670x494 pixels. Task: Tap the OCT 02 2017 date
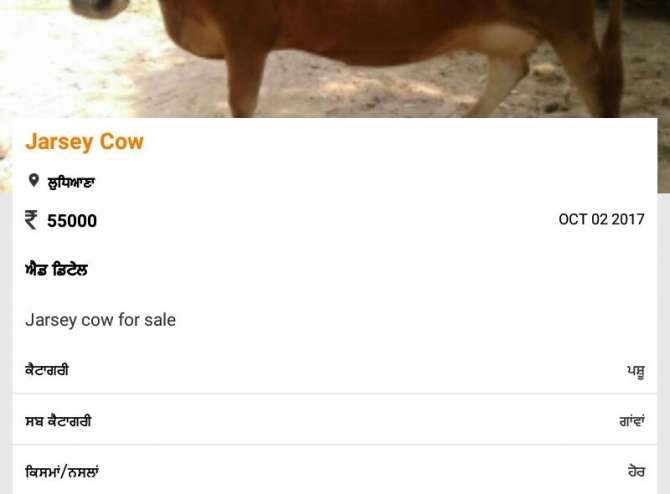[x=601, y=219]
